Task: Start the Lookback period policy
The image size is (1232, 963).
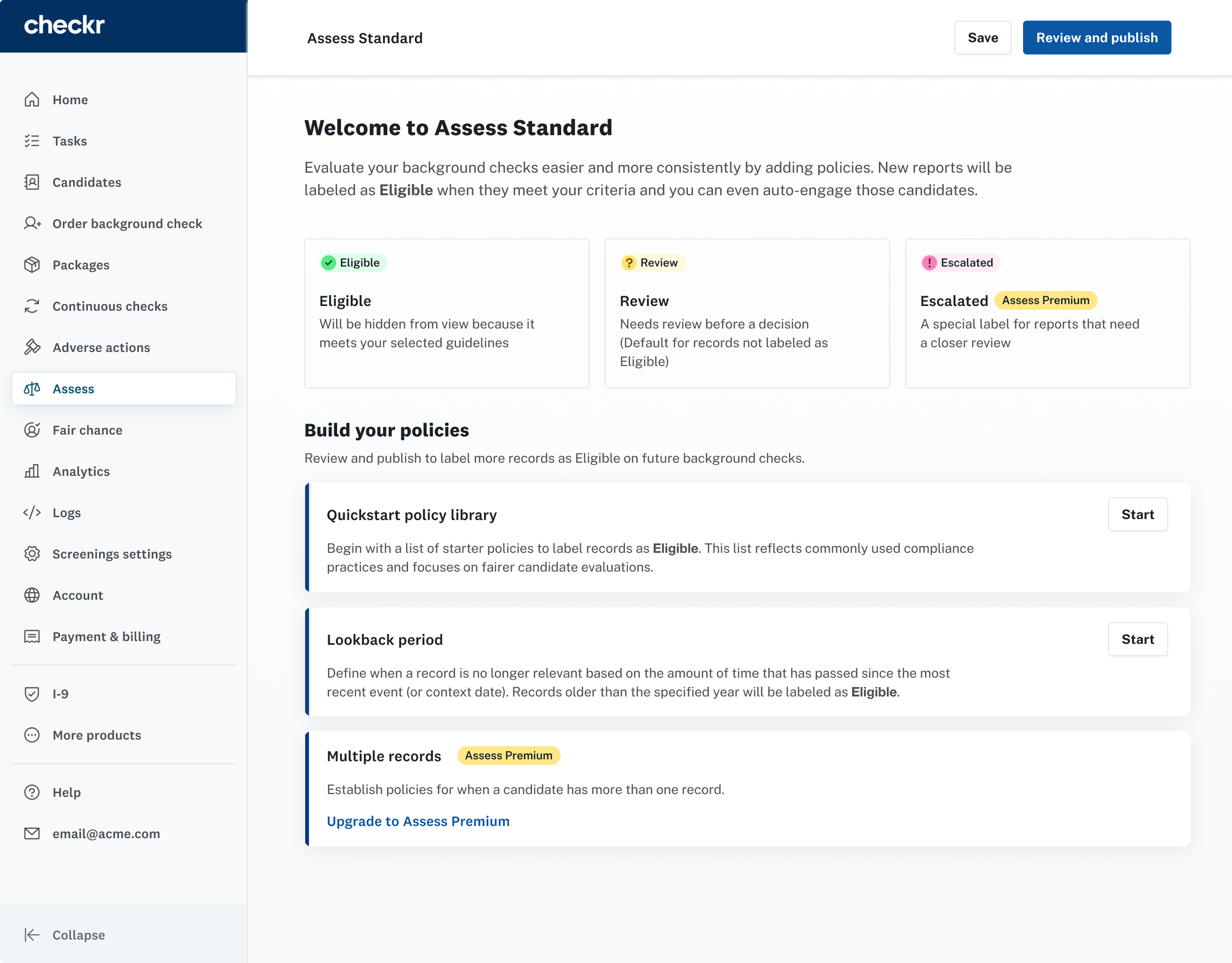Action: [1137, 639]
